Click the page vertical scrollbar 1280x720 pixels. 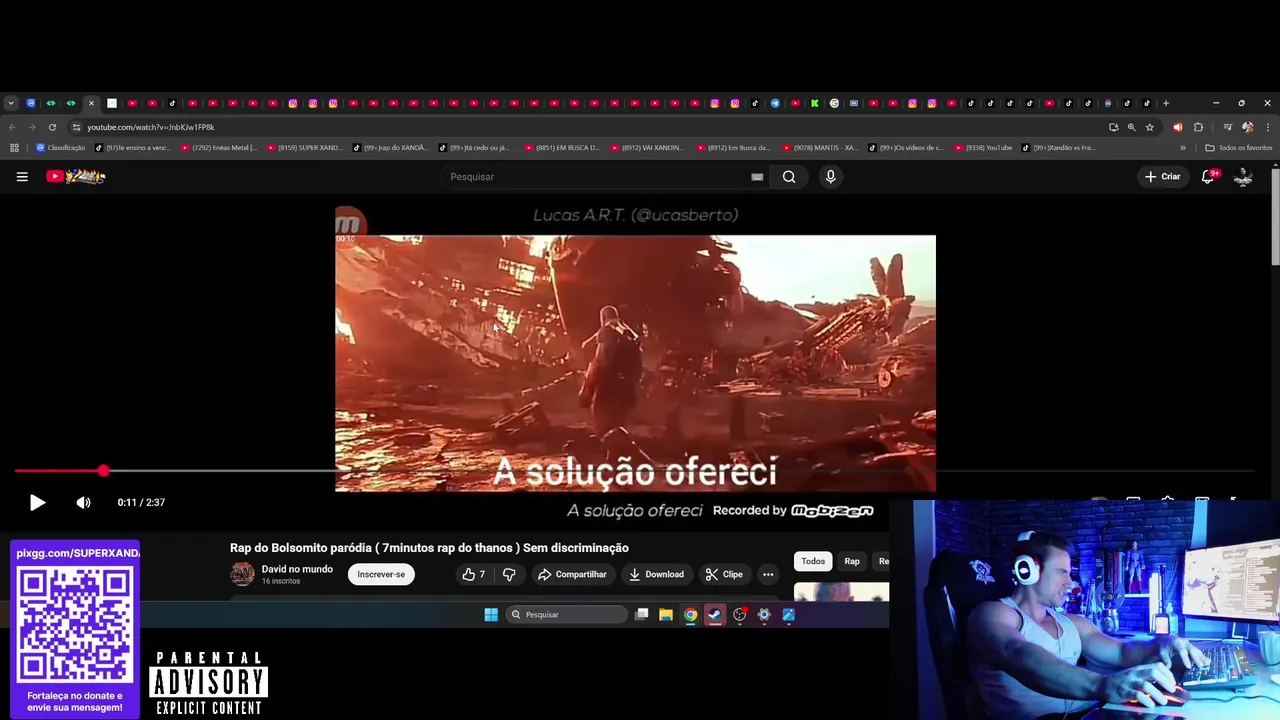[1275, 217]
